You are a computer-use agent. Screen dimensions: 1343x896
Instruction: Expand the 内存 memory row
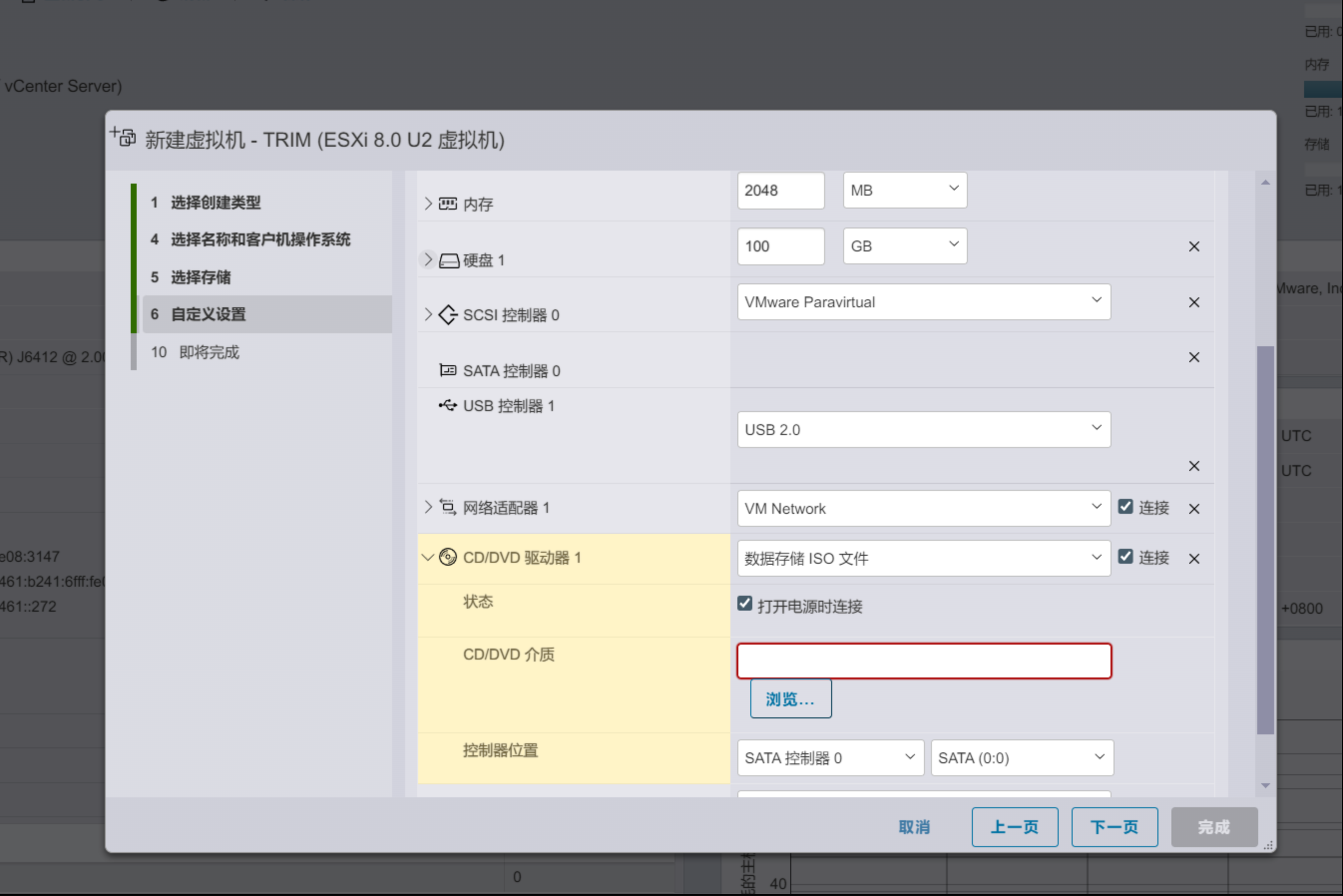tap(428, 204)
